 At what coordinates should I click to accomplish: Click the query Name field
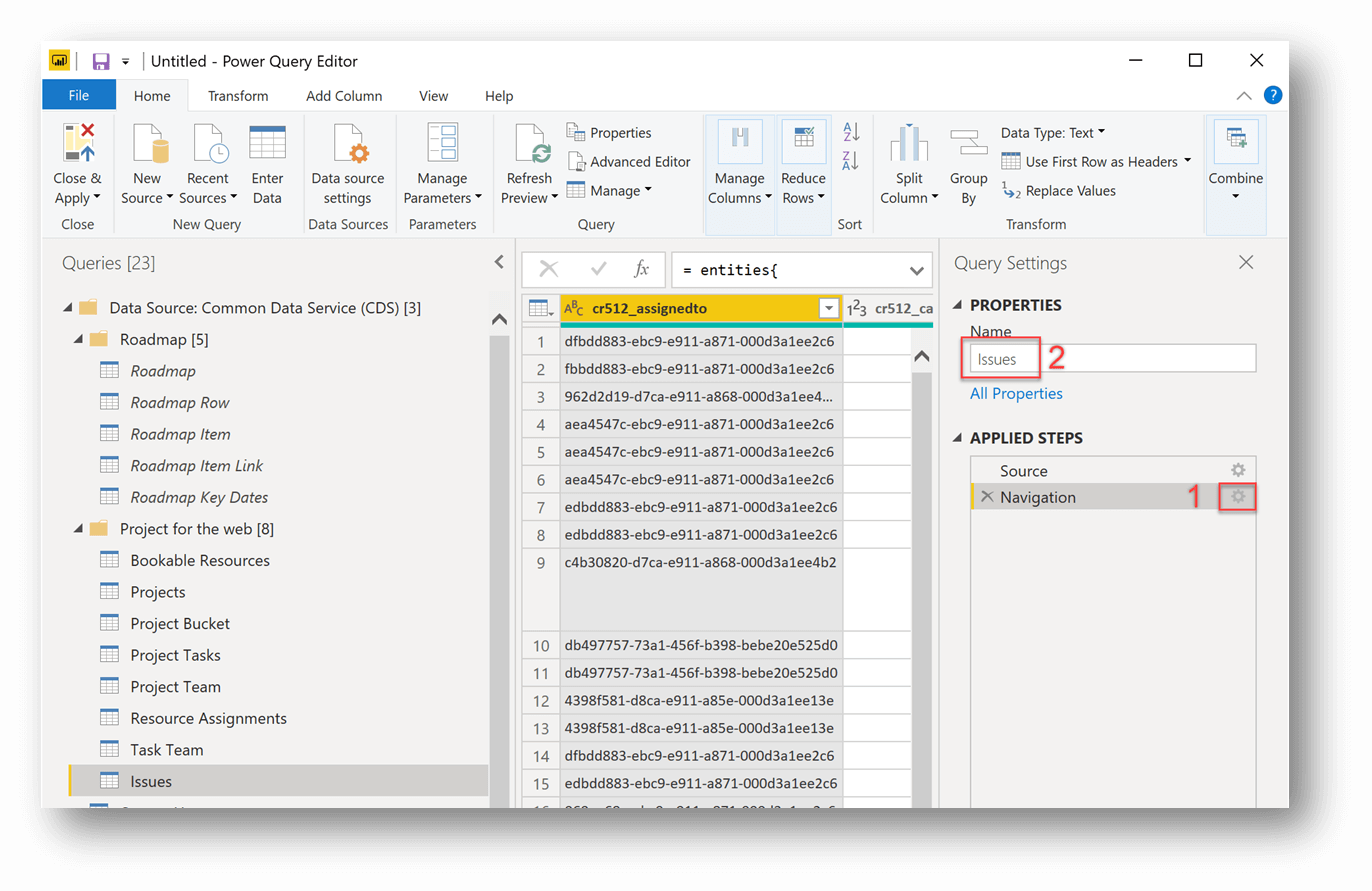[1112, 359]
